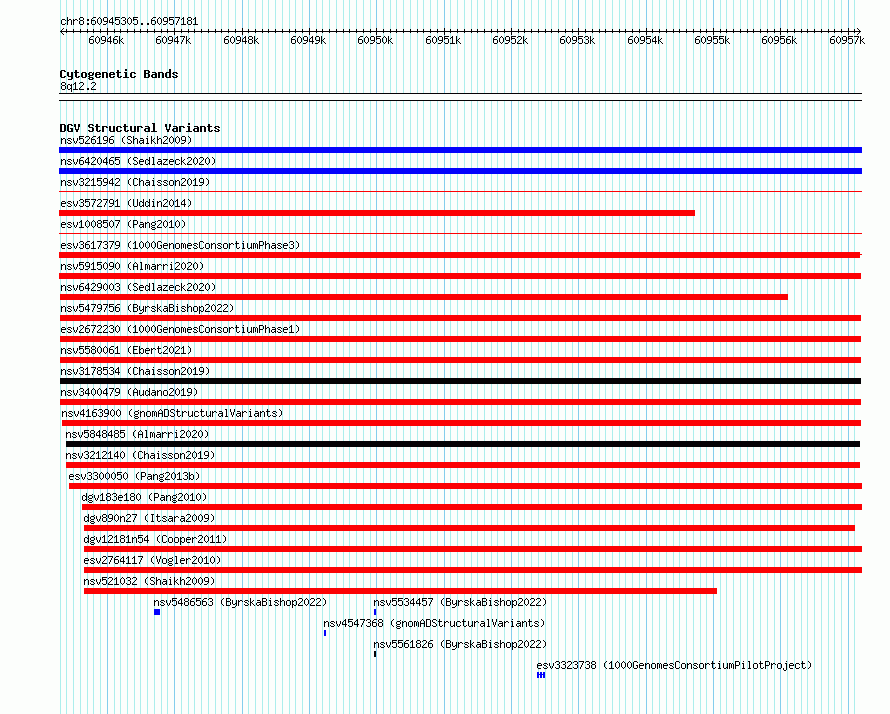Click the red bar under esv3572791 (Uddin2014)
This screenshot has width=890, height=714.
(377, 213)
